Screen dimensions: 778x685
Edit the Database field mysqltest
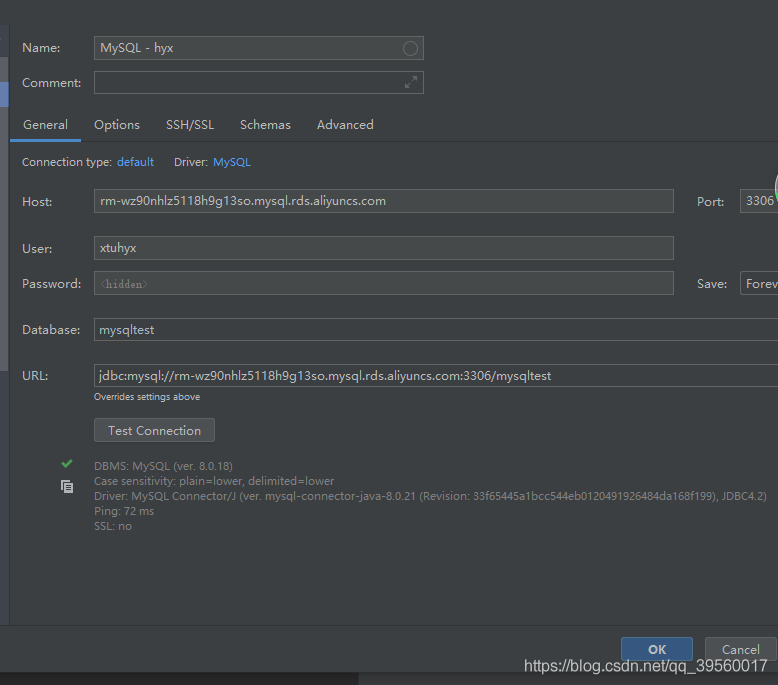[x=436, y=330]
